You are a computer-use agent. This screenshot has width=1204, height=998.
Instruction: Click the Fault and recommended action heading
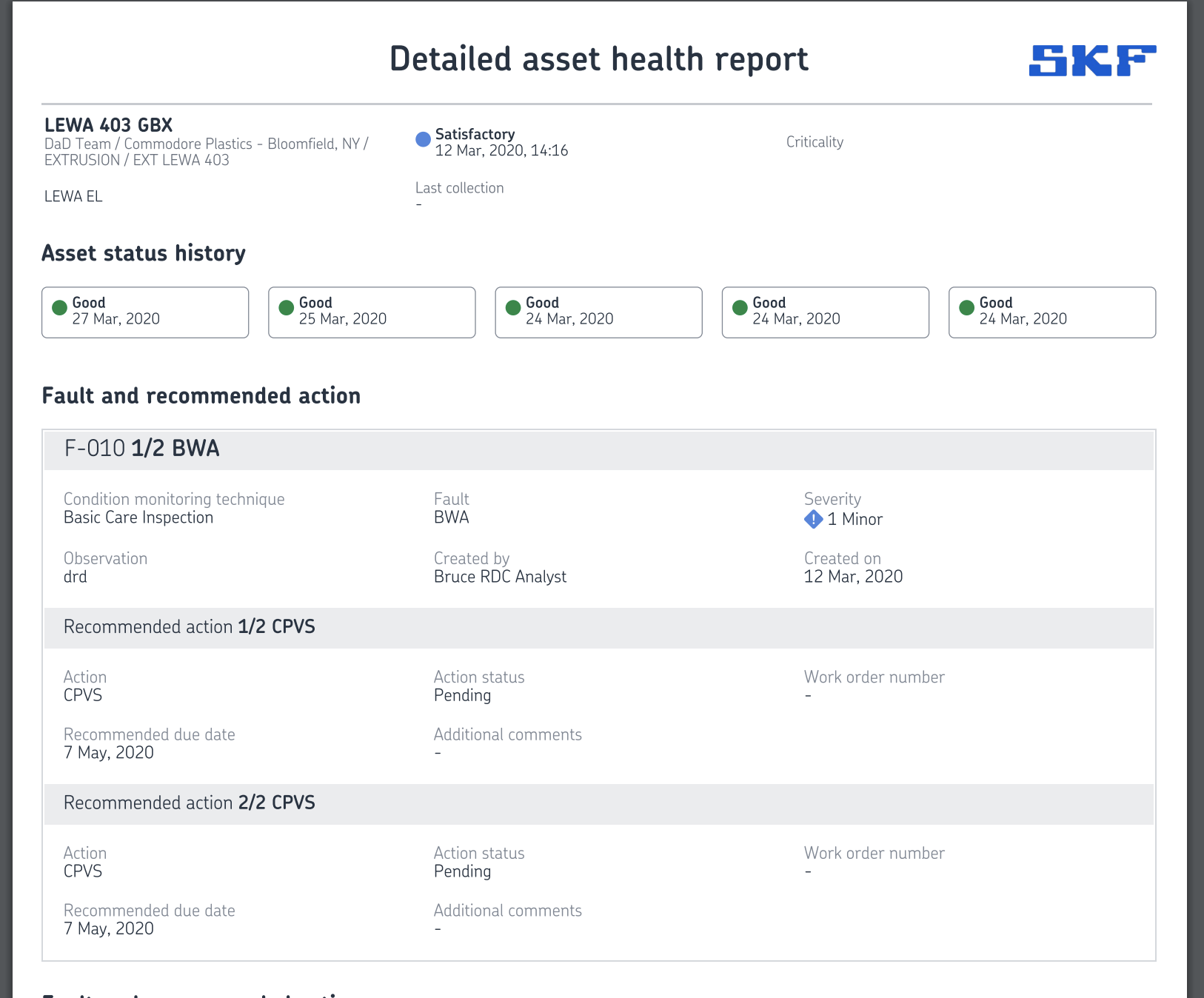pyautogui.click(x=201, y=396)
